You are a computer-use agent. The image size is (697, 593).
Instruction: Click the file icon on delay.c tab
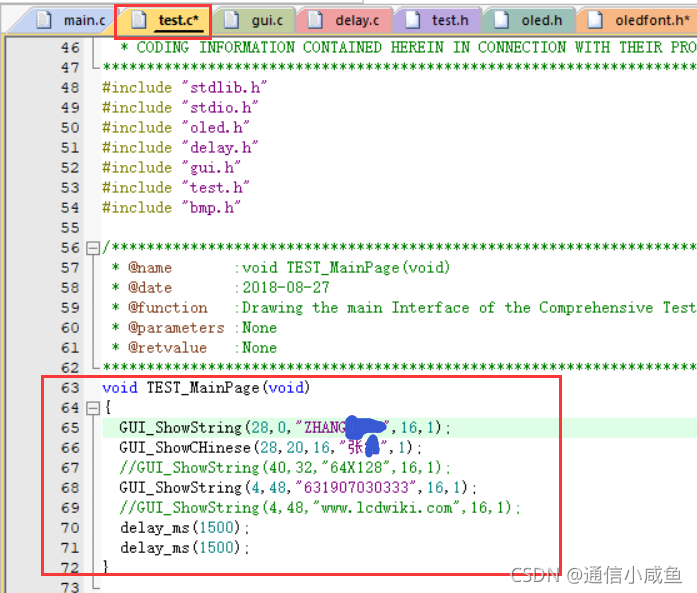click(x=315, y=20)
